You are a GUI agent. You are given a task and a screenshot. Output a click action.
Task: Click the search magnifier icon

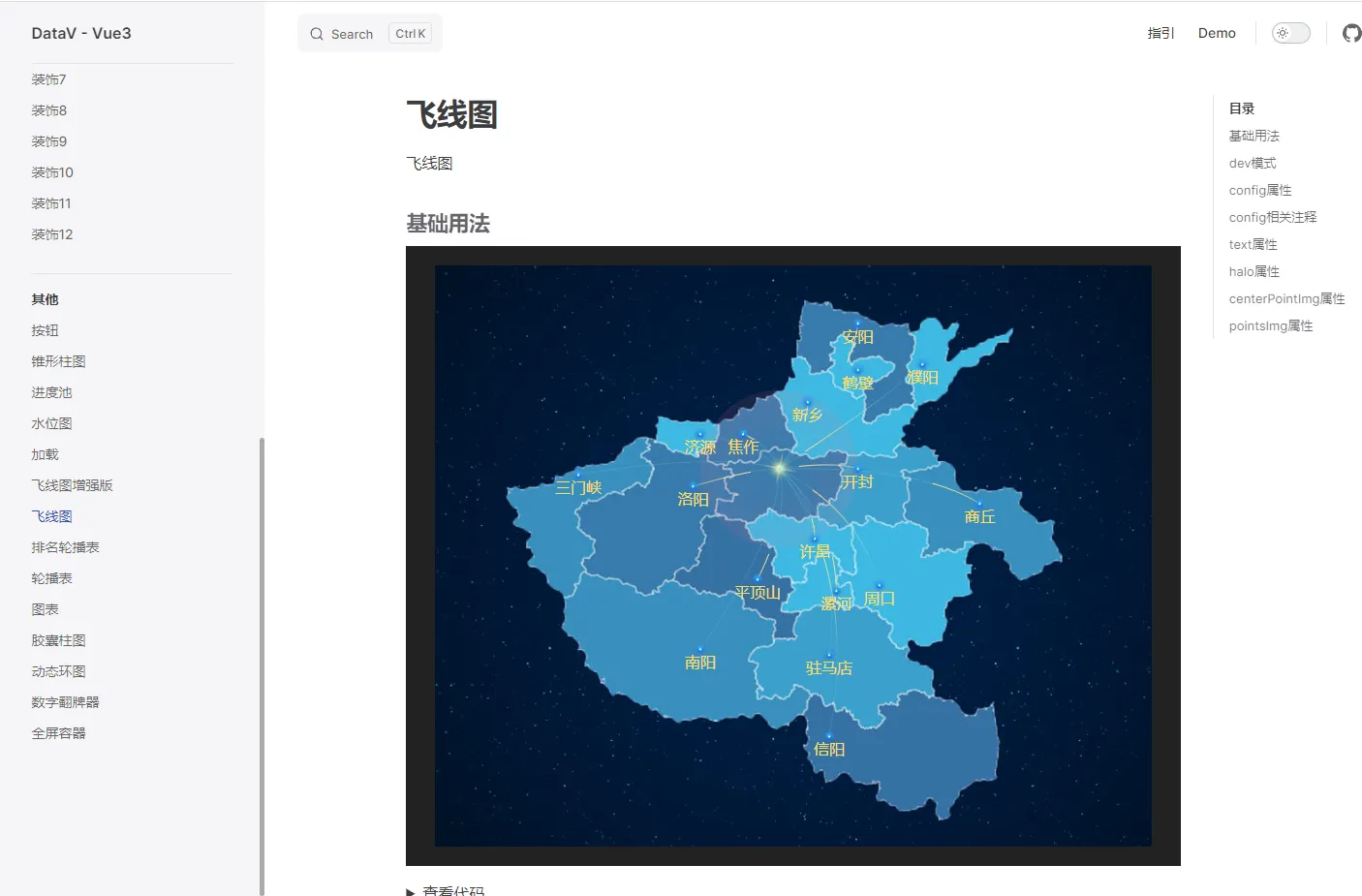click(317, 34)
